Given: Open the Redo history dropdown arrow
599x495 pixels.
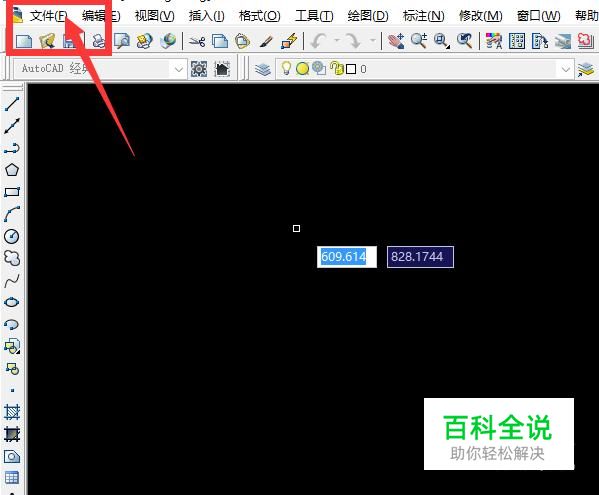Looking at the screenshot, I should pyautogui.click(x=372, y=40).
